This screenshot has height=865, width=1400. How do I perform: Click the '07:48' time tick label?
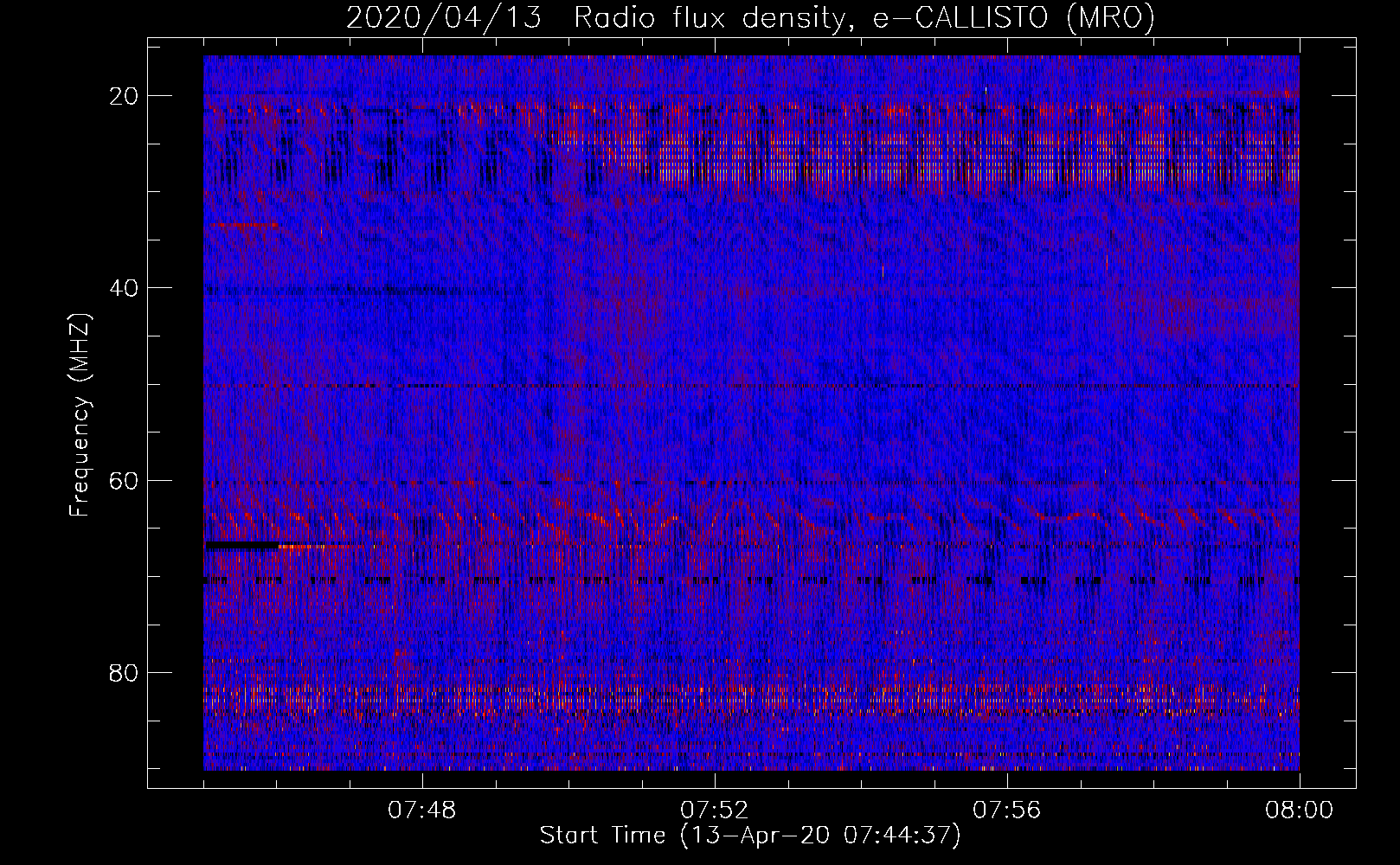point(422,811)
